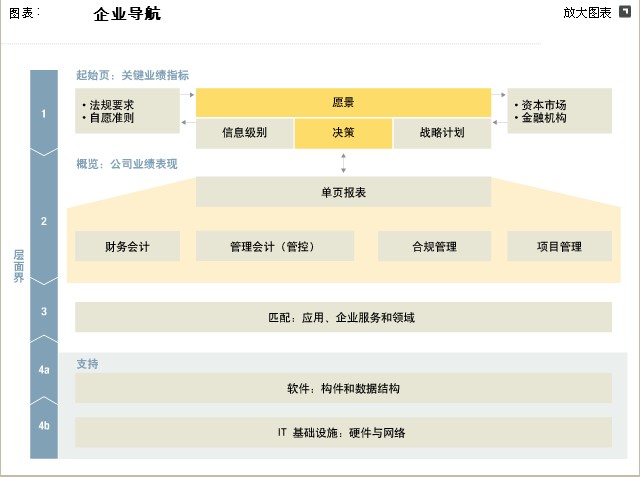Image resolution: width=640 pixels, height=477 pixels.
Task: Click the 信息级别 block
Action: tap(244, 133)
